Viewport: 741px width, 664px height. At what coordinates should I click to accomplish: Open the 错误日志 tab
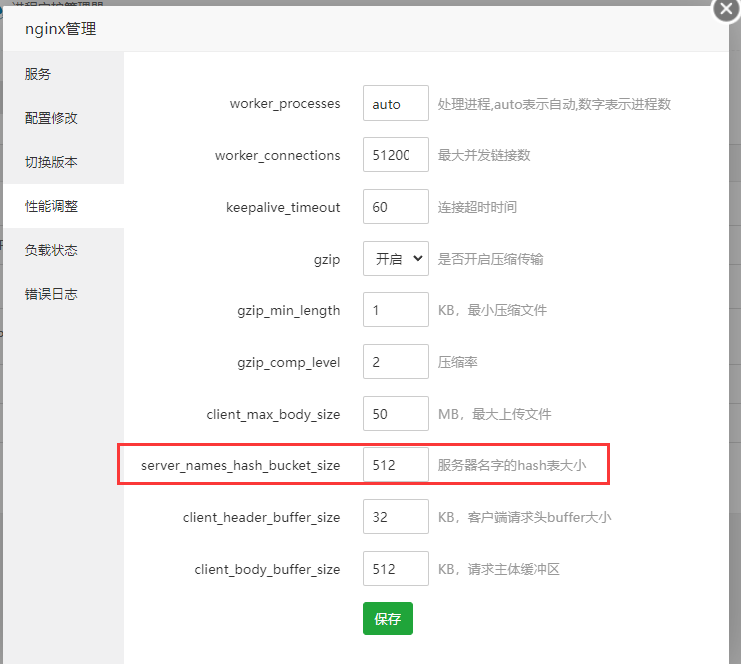pyautogui.click(x=63, y=294)
